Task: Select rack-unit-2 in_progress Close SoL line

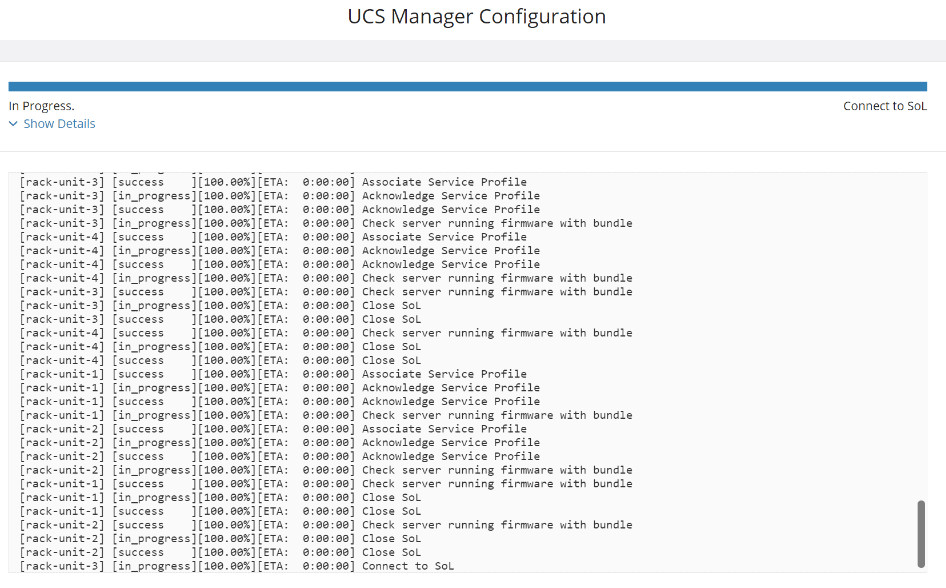Action: 220,539
